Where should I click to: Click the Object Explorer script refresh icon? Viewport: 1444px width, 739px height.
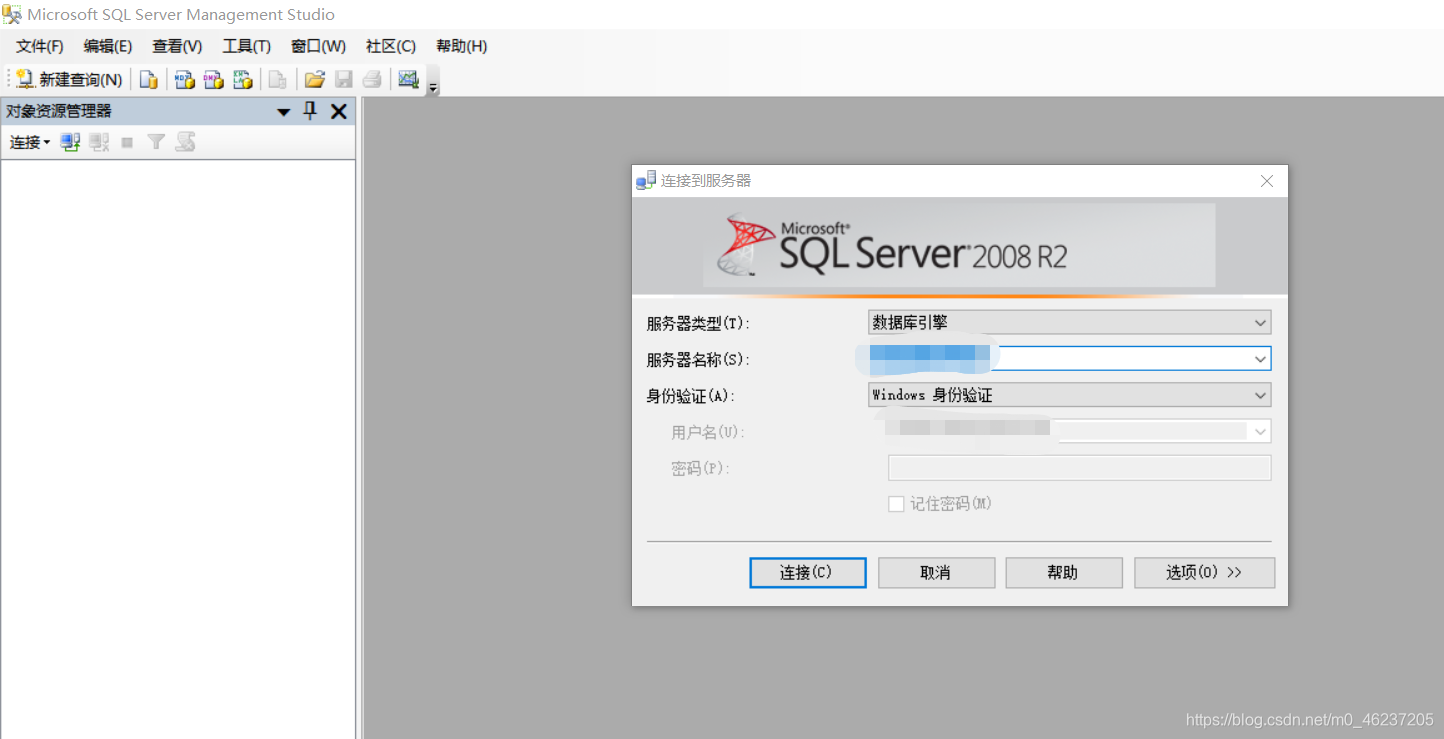[185, 142]
